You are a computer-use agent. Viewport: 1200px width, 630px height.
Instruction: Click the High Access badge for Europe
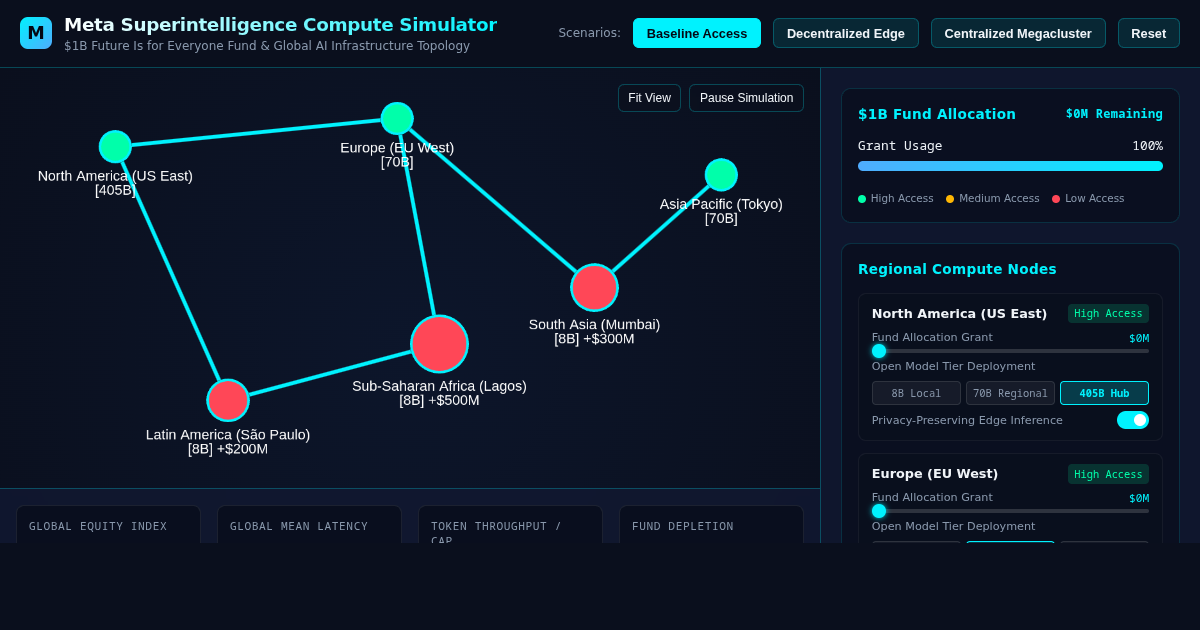[x=1108, y=474]
